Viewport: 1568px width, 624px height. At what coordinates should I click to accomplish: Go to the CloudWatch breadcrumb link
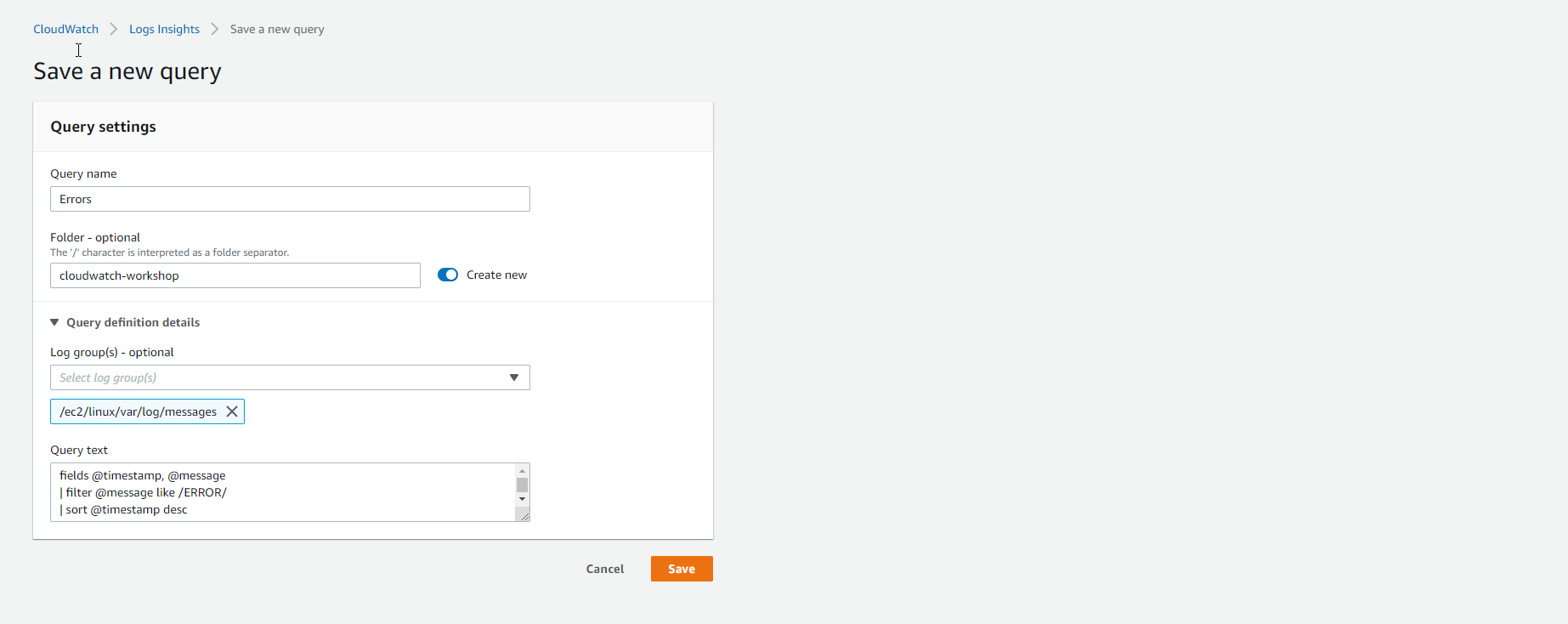click(65, 29)
